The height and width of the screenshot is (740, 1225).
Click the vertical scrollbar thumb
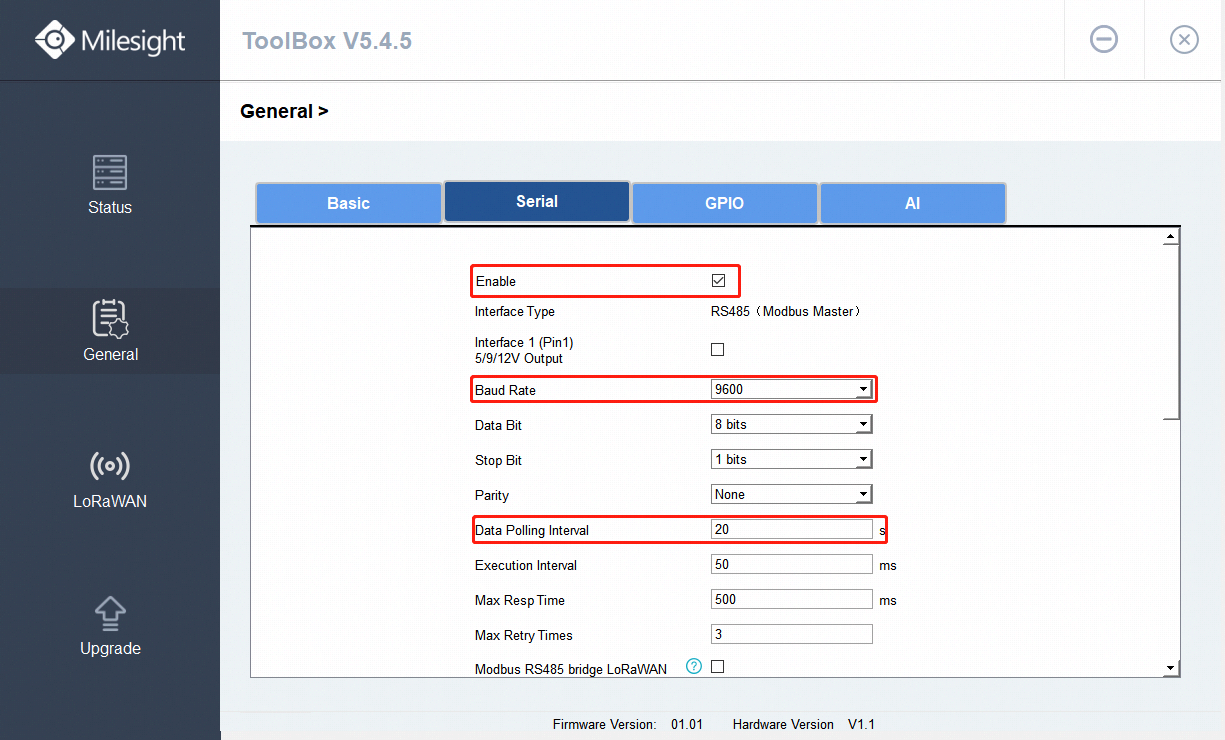[1171, 332]
